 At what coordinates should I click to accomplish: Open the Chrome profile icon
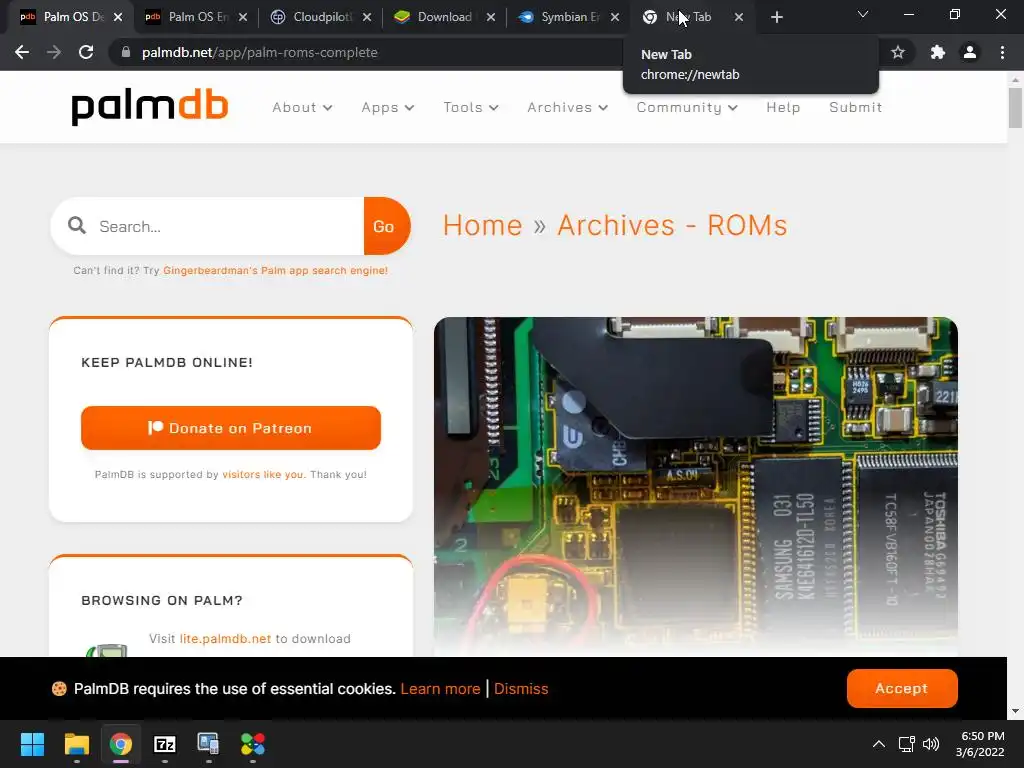click(x=970, y=52)
